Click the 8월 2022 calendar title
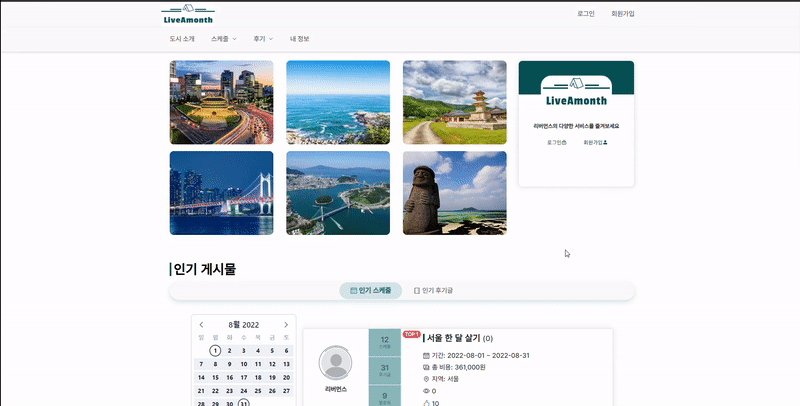The image size is (800, 406). pos(243,325)
